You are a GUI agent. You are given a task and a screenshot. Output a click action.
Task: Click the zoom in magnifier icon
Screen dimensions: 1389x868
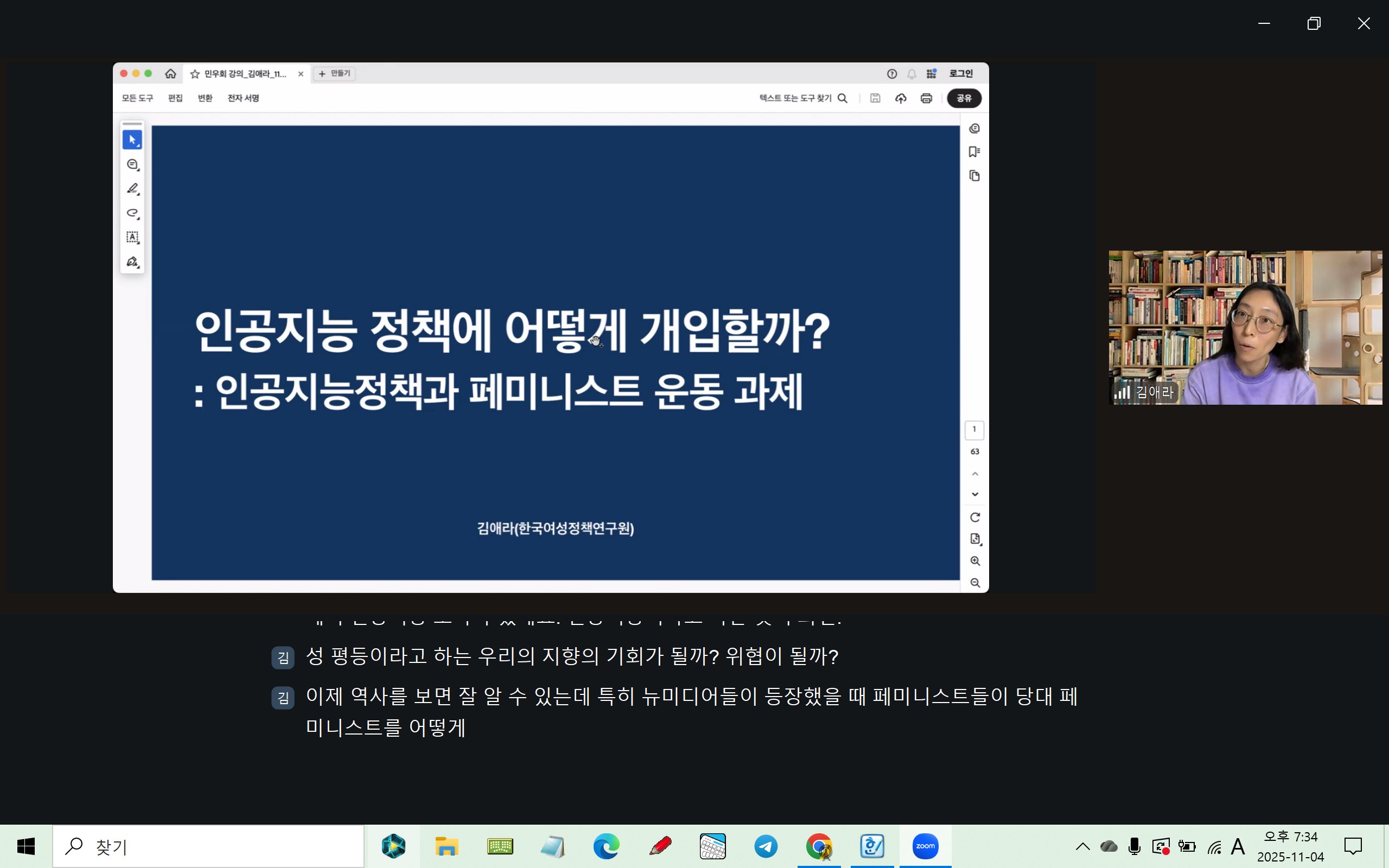click(974, 561)
